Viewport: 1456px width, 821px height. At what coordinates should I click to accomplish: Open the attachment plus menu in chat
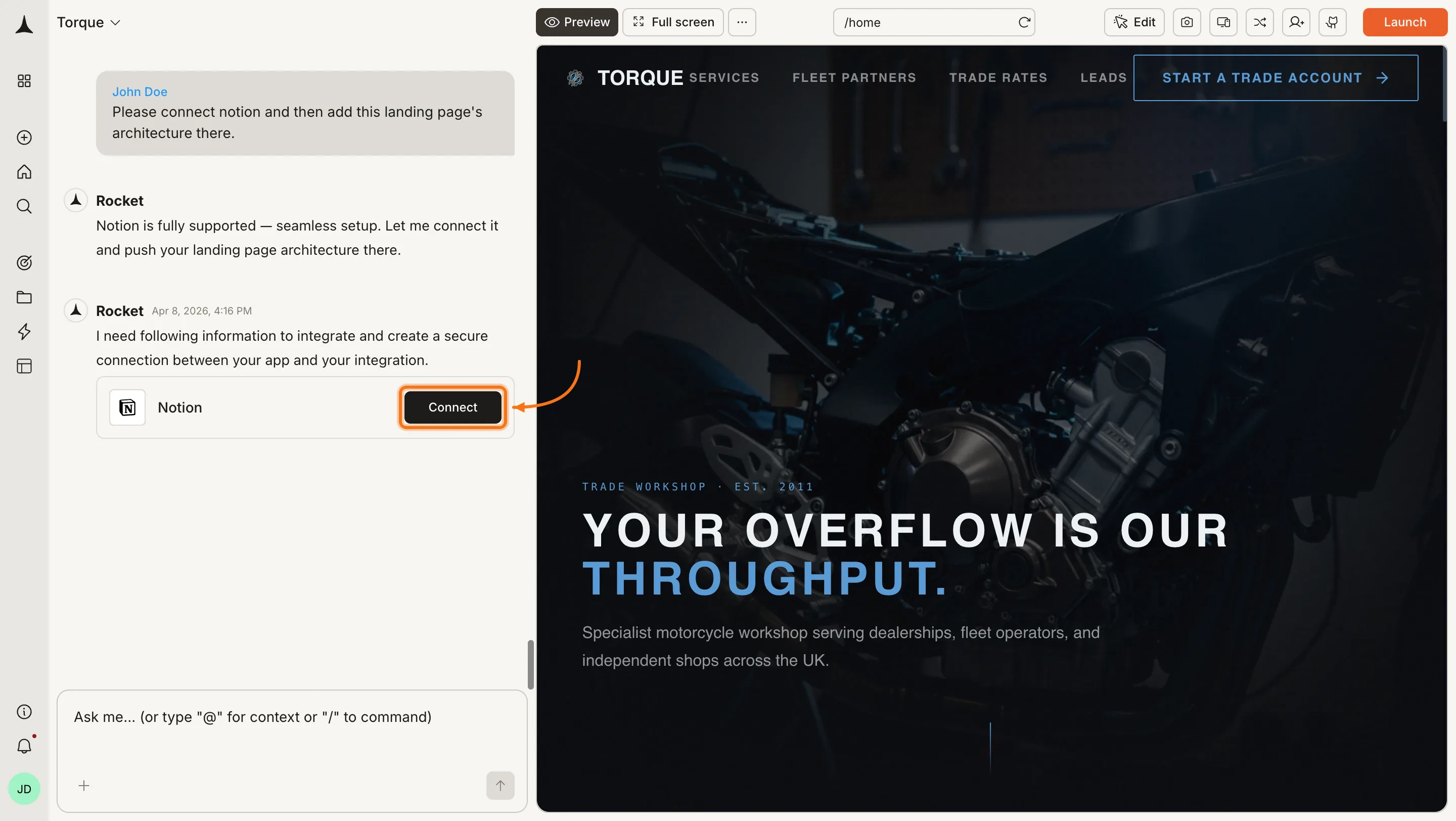point(83,786)
